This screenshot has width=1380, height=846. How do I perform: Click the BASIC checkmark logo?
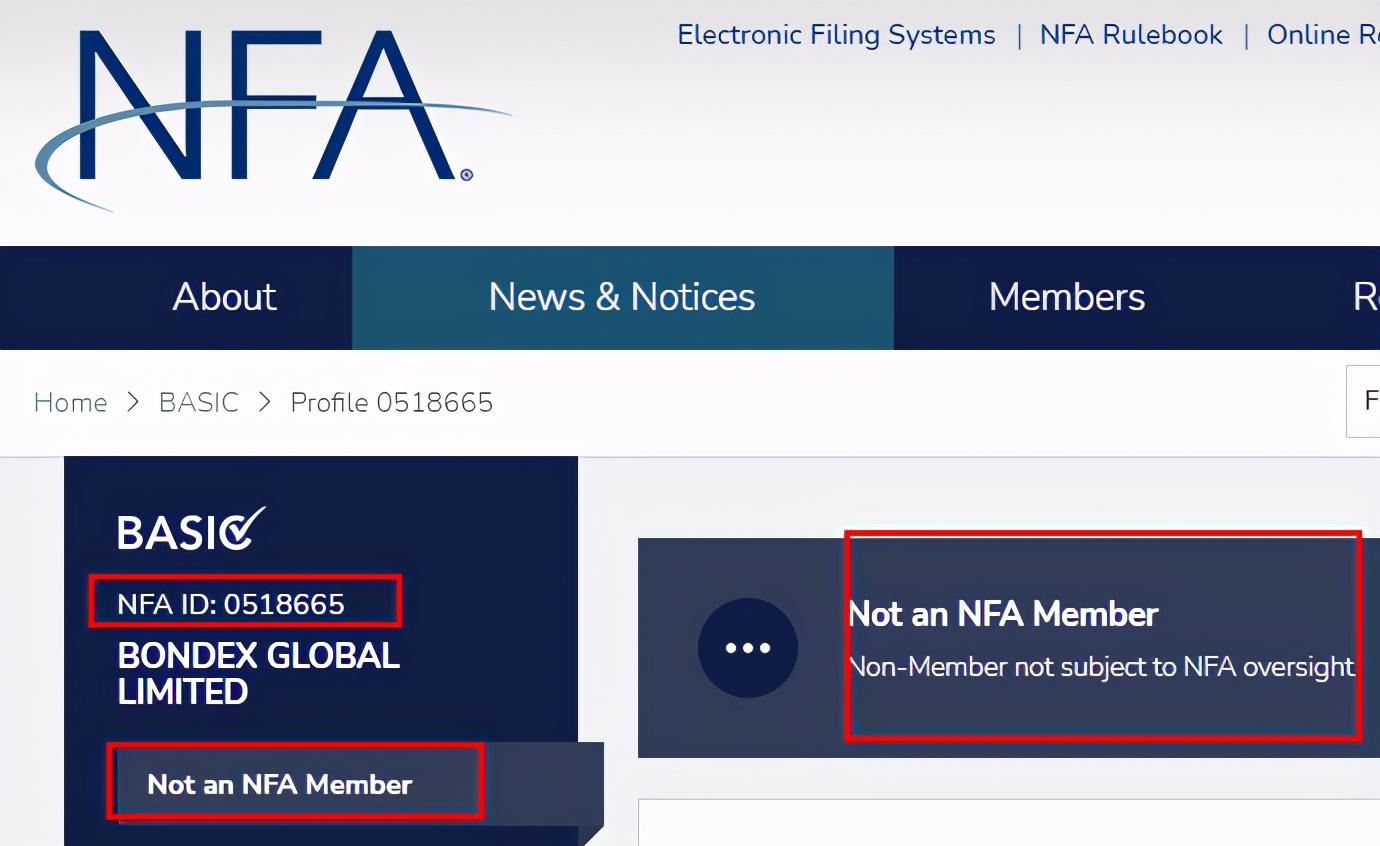click(x=191, y=530)
